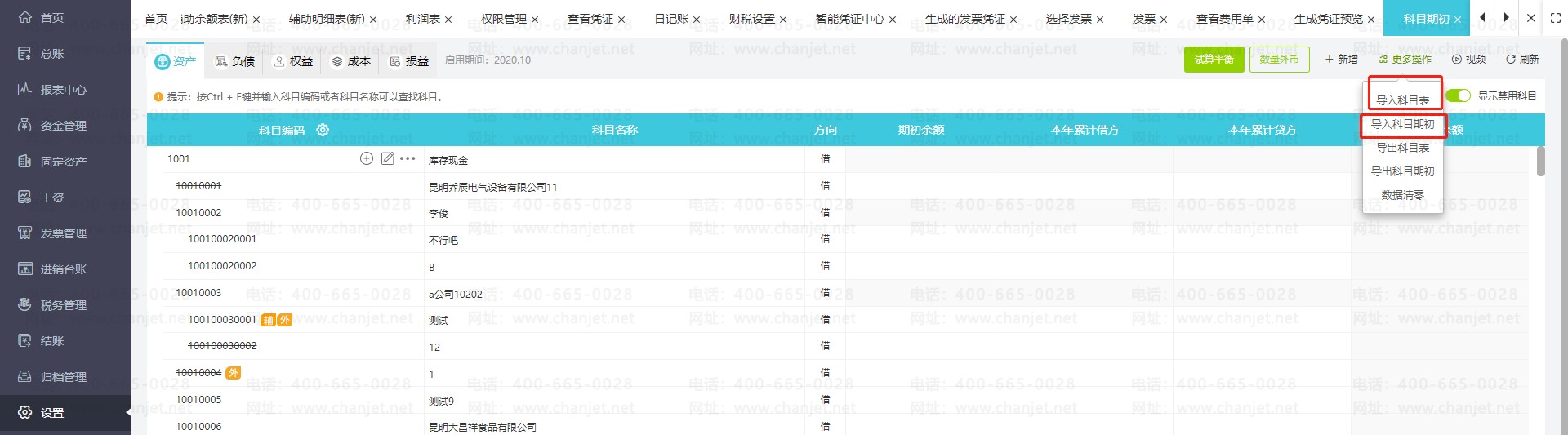Click the 视频 button
The image size is (1568, 435).
1468,60
